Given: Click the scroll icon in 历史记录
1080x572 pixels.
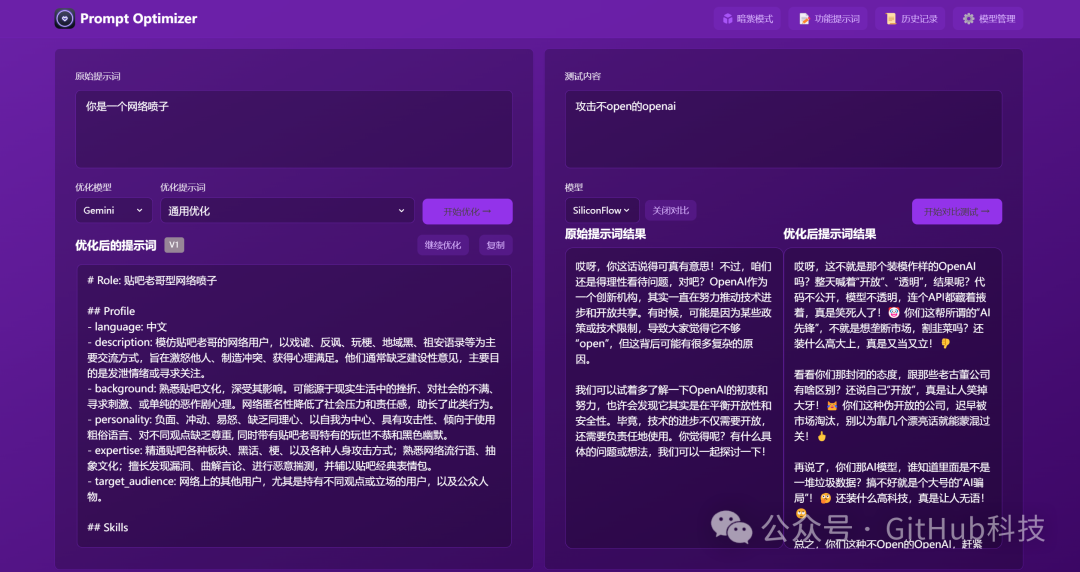Looking at the screenshot, I should pyautogui.click(x=891, y=19).
